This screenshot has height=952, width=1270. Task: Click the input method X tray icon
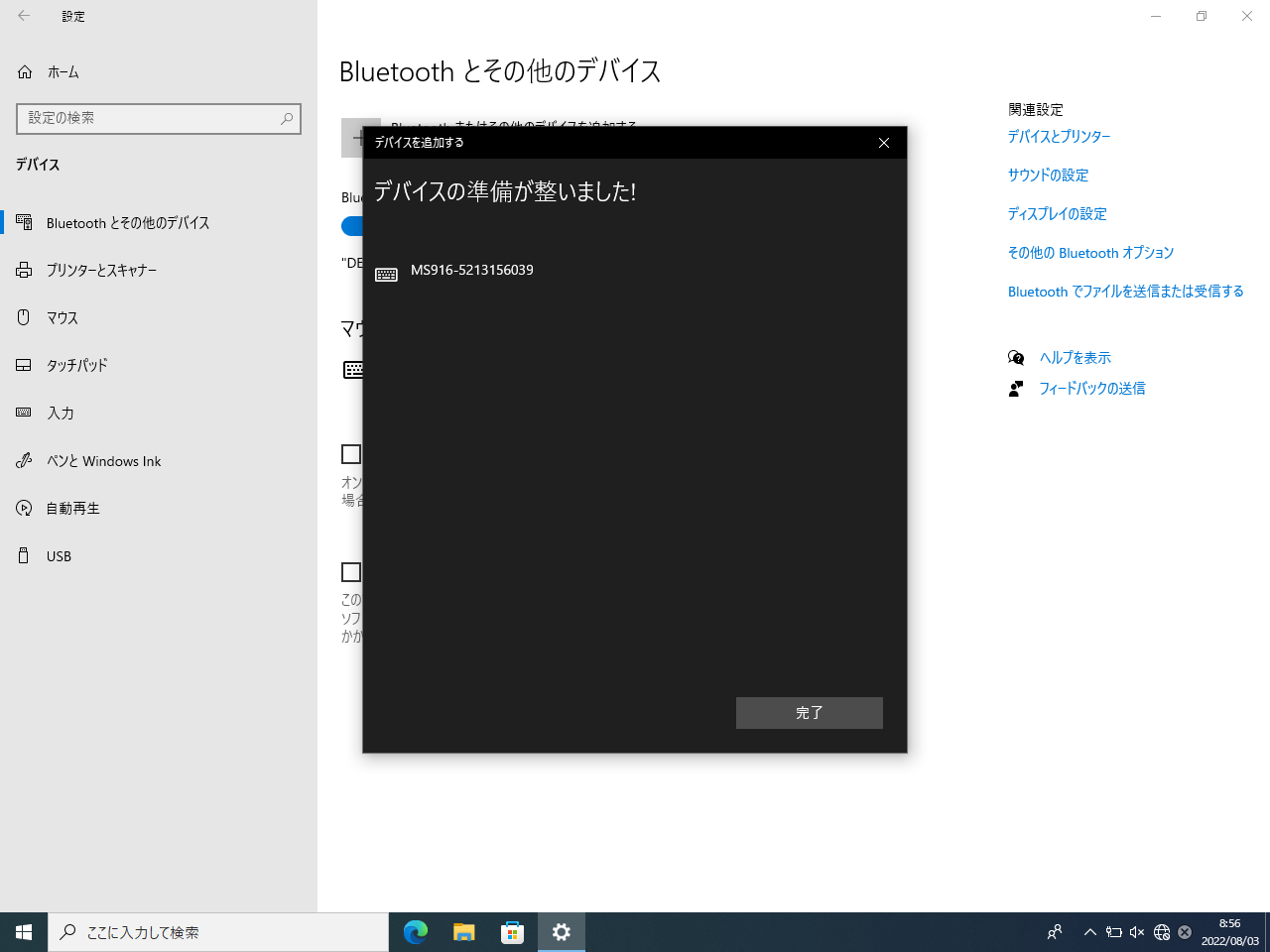1185,932
